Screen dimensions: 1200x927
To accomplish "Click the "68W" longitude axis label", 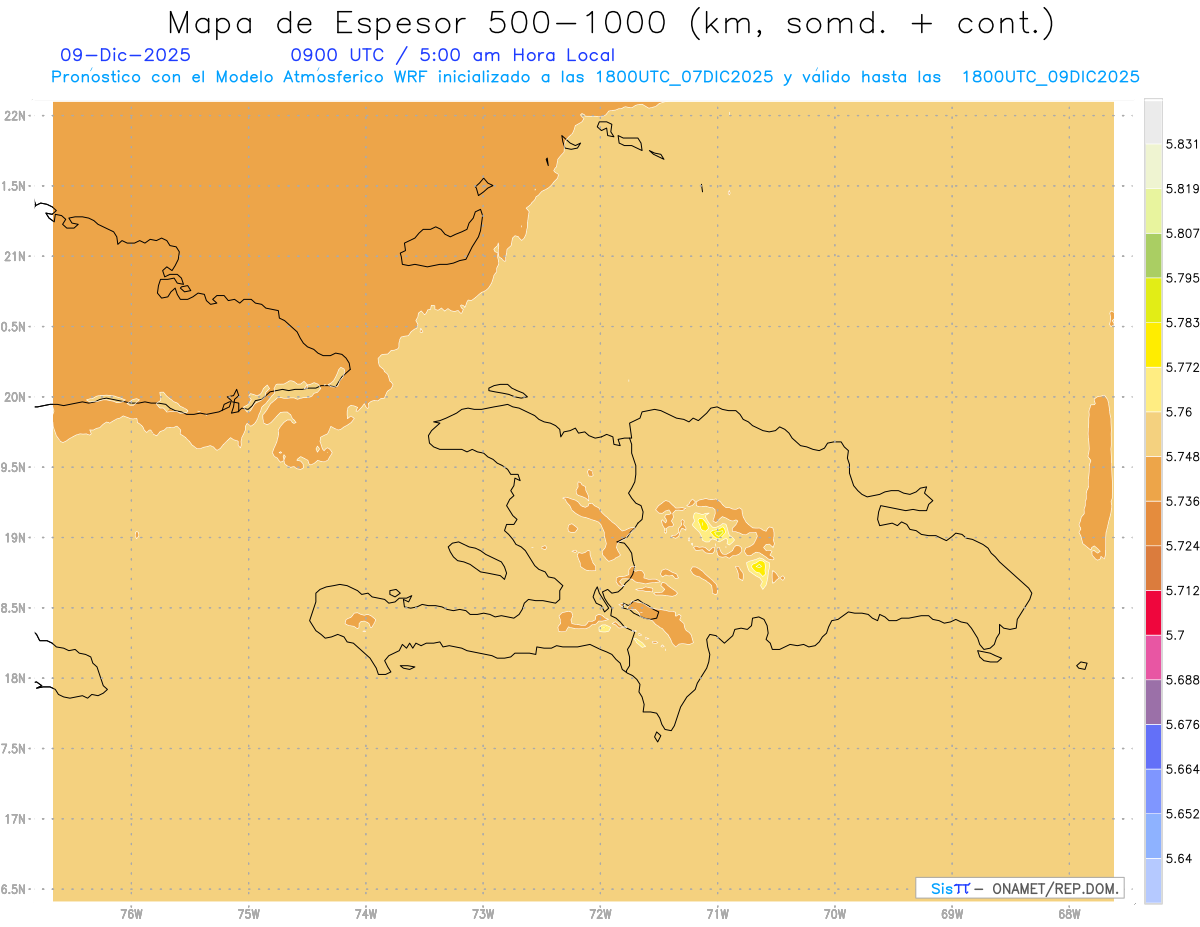I will 1069,914.
